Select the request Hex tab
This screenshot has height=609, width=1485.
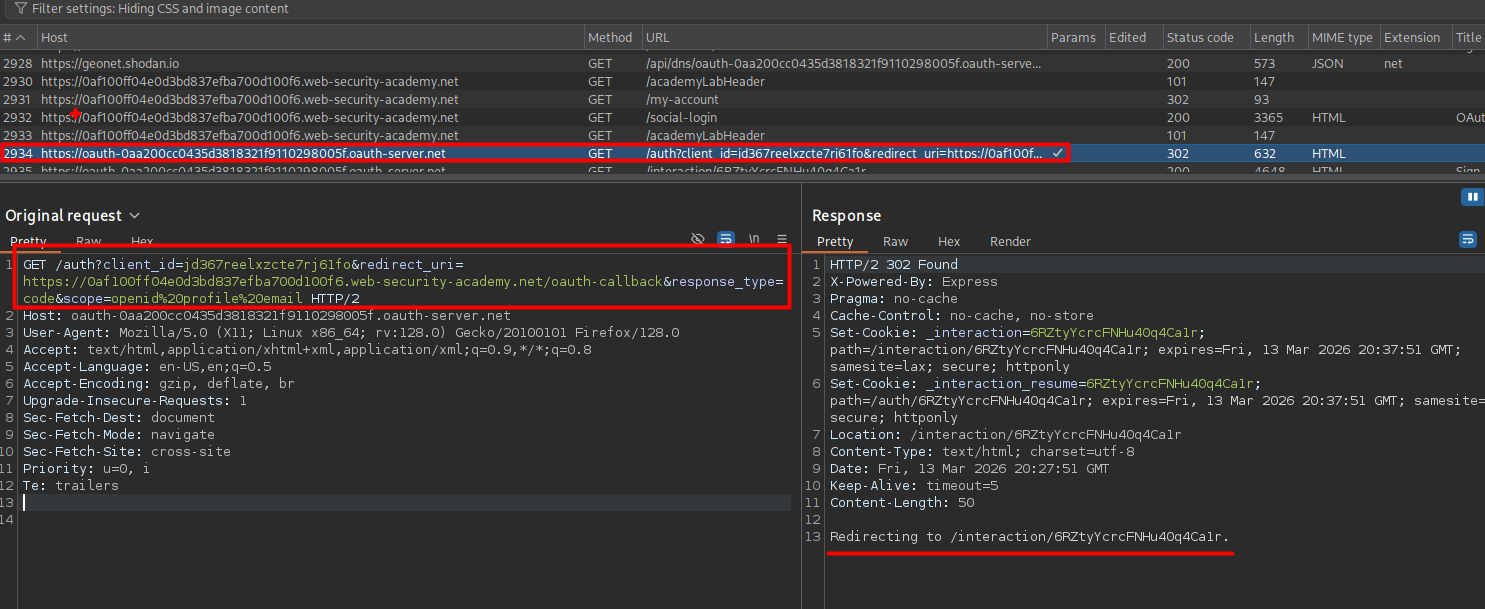coord(142,242)
